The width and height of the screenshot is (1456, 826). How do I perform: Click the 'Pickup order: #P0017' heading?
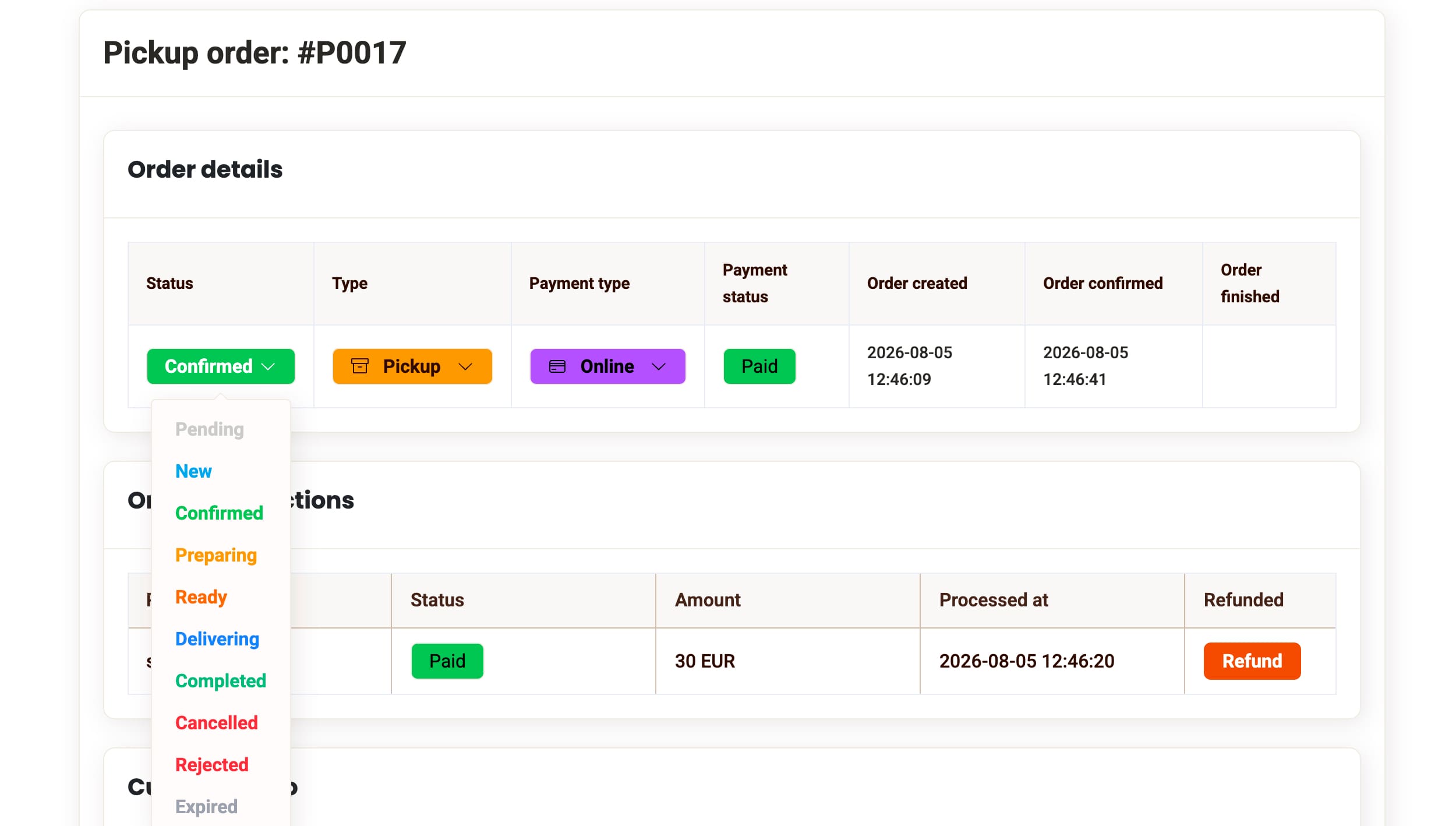[x=255, y=53]
